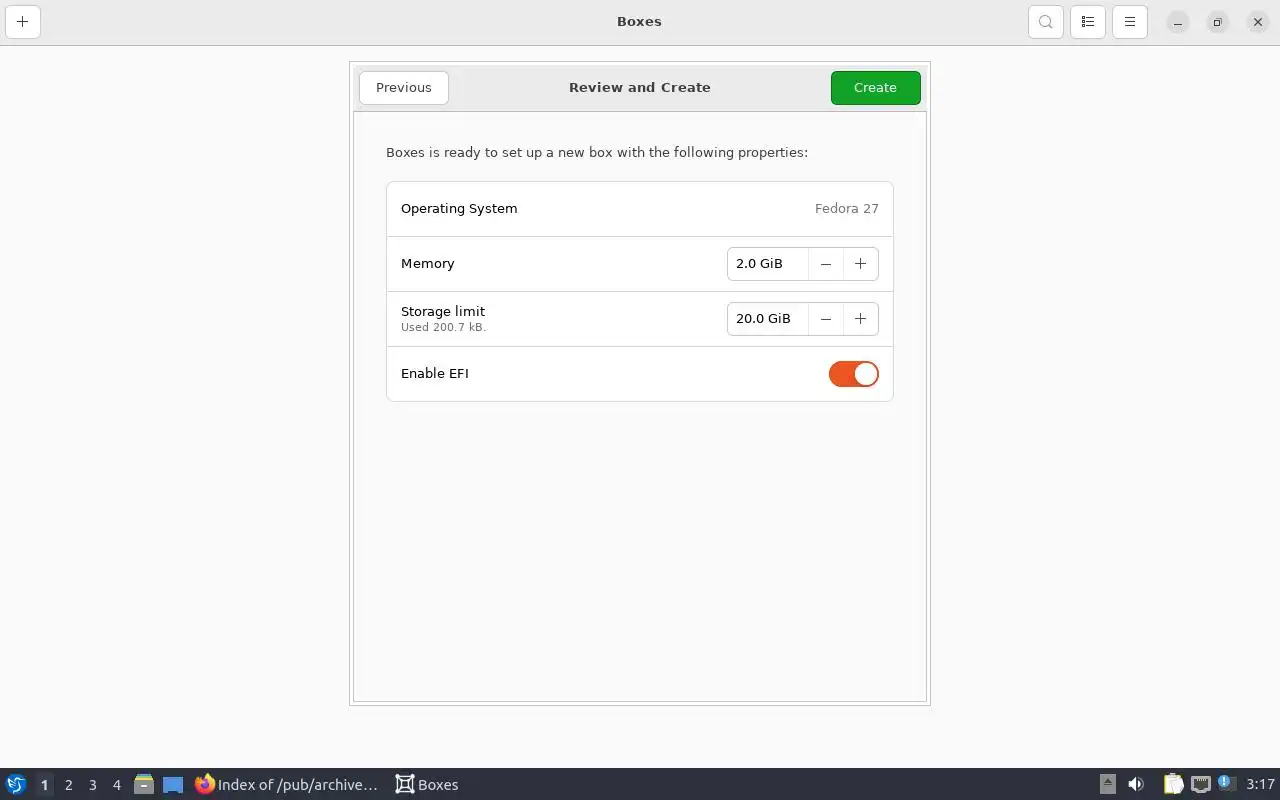1280x800 pixels.
Task: Click the new box plus icon in header
Action: 22,21
